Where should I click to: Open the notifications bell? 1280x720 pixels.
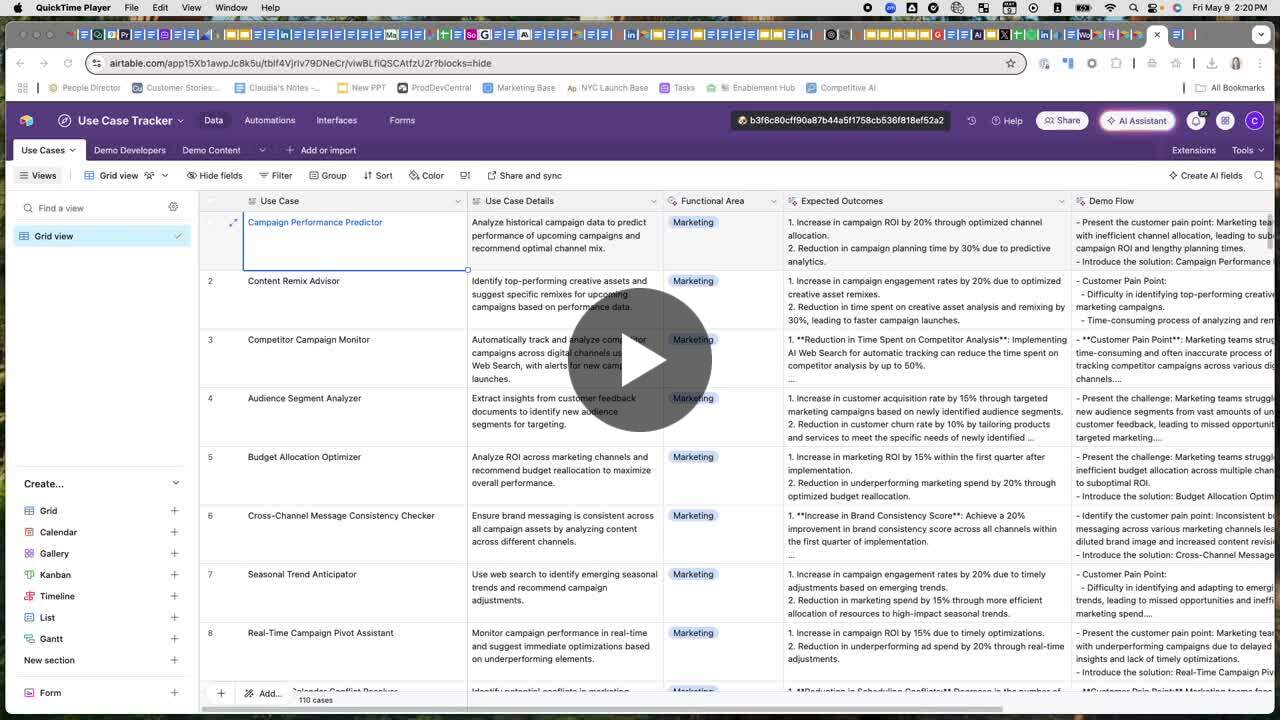click(x=1196, y=120)
